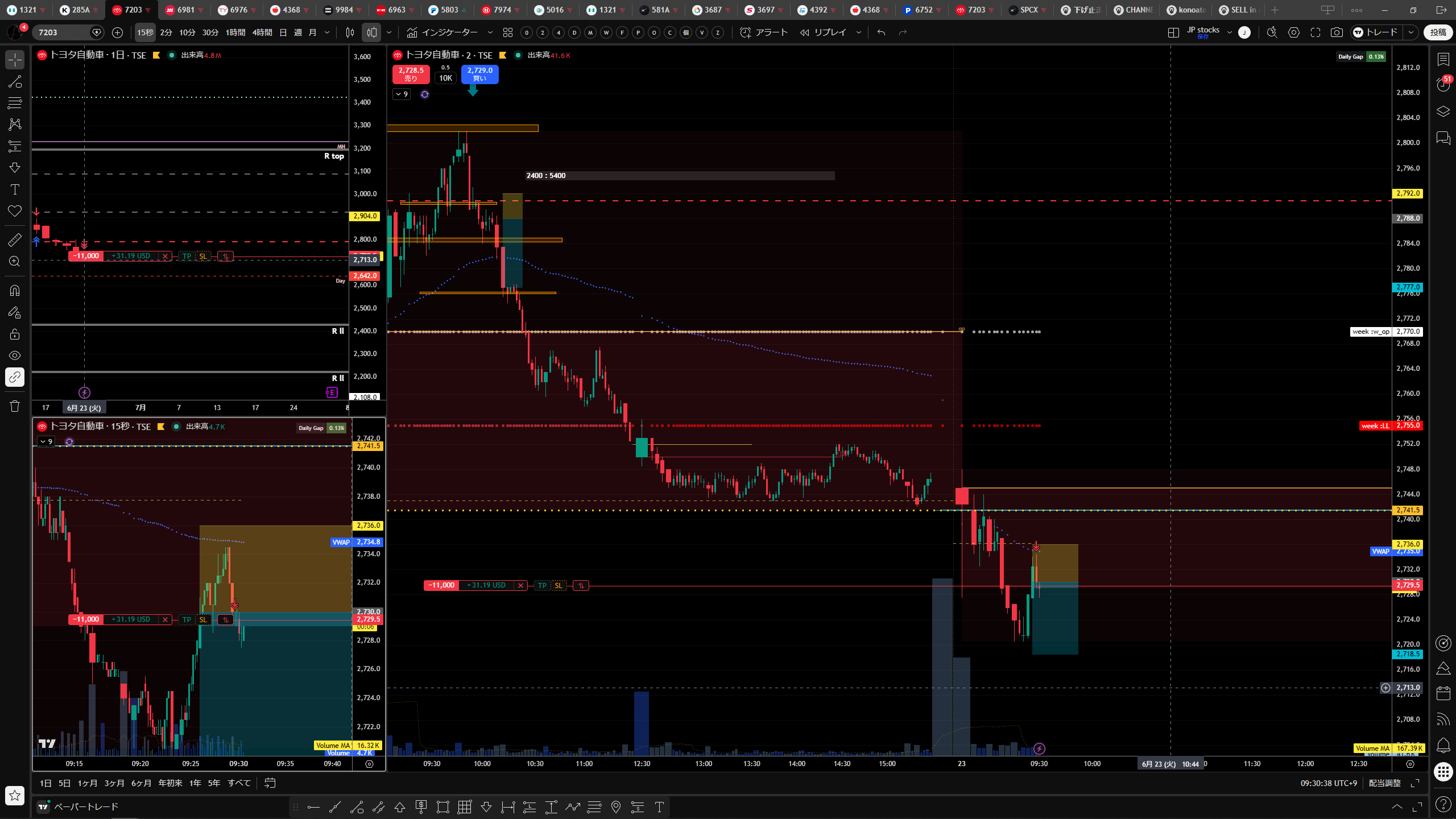Take a chart snapshot with camera icon
Image resolution: width=1456 pixels, height=819 pixels.
click(1337, 32)
